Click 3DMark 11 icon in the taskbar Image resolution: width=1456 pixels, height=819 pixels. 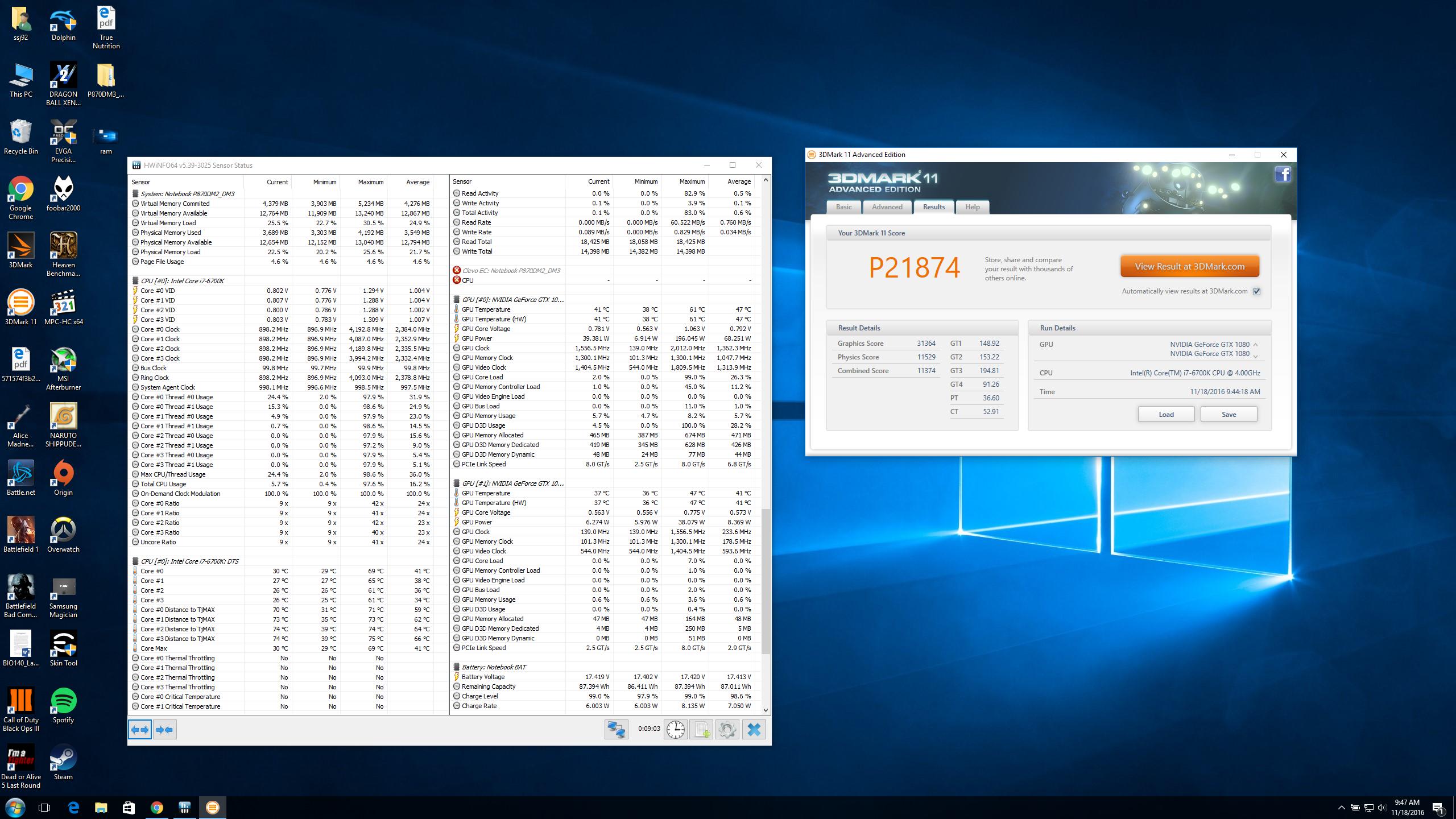click(212, 808)
